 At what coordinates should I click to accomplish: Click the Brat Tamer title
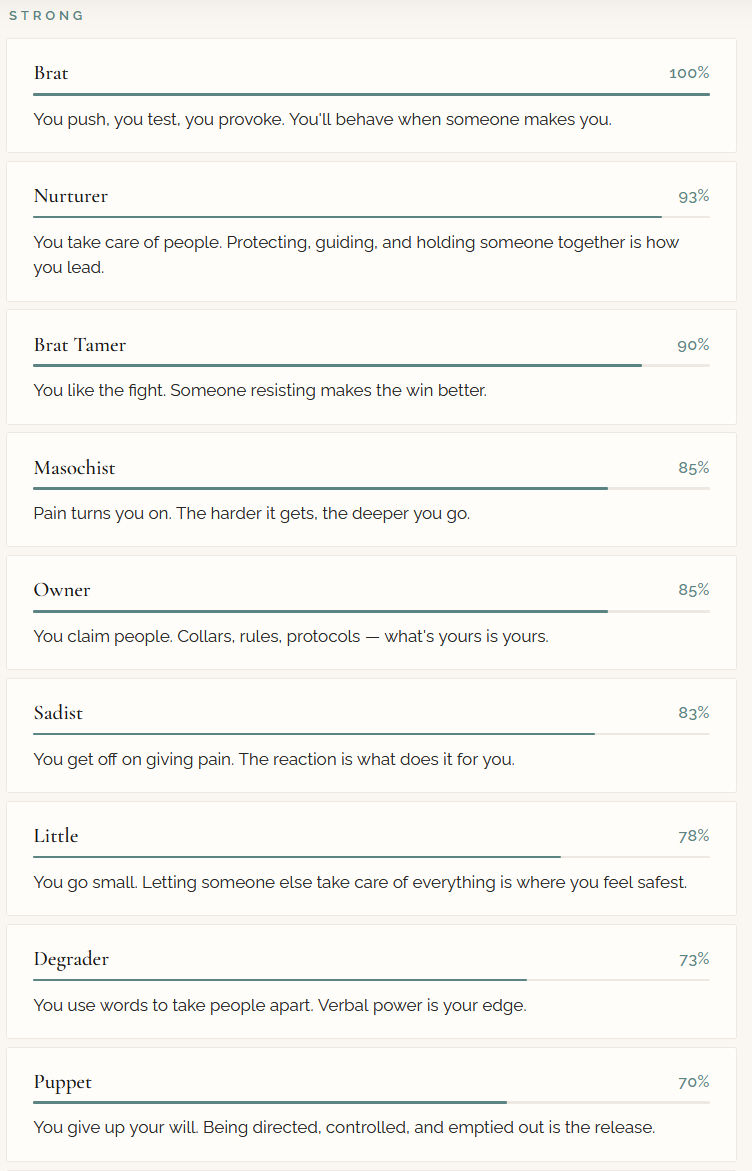(x=80, y=345)
